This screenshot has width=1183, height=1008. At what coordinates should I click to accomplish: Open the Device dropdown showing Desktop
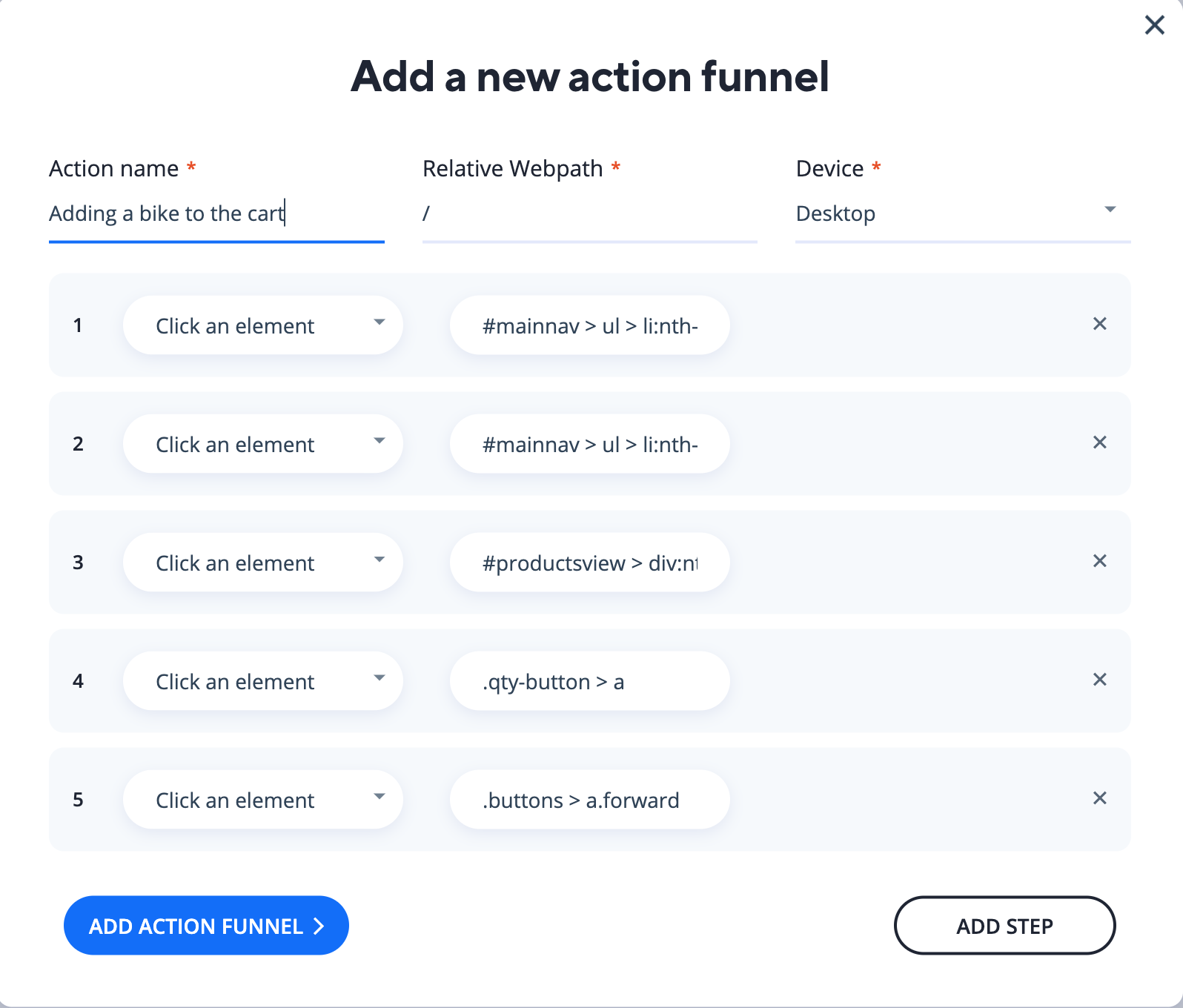coord(963,213)
